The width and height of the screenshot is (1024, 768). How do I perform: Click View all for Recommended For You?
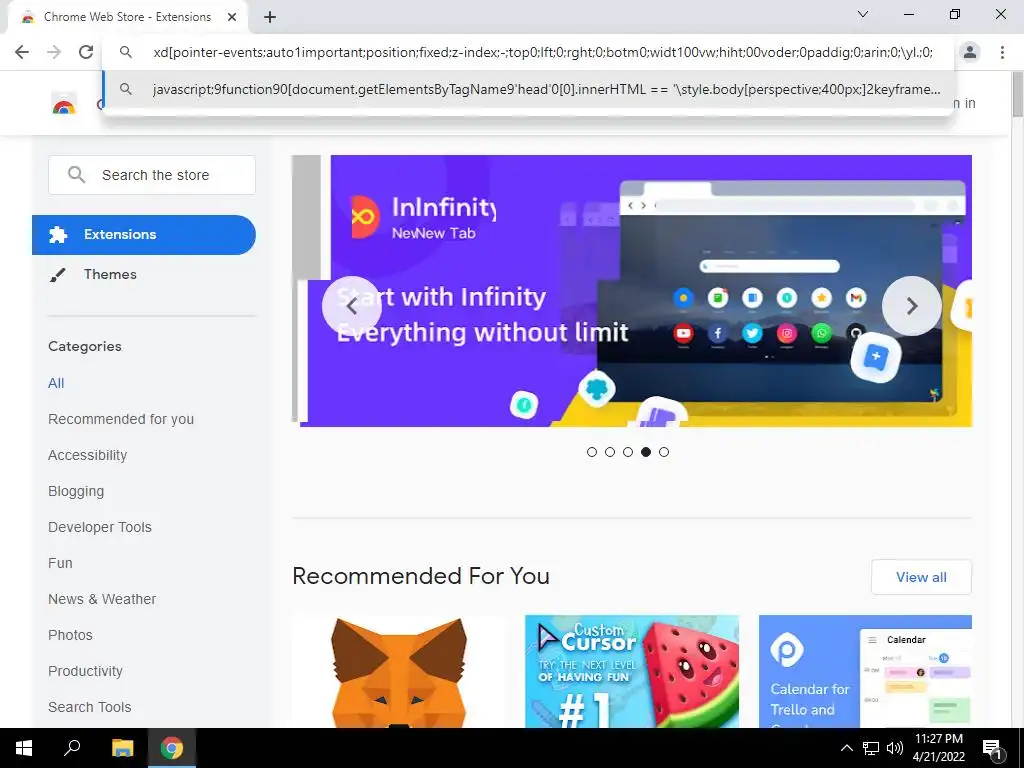point(921,577)
